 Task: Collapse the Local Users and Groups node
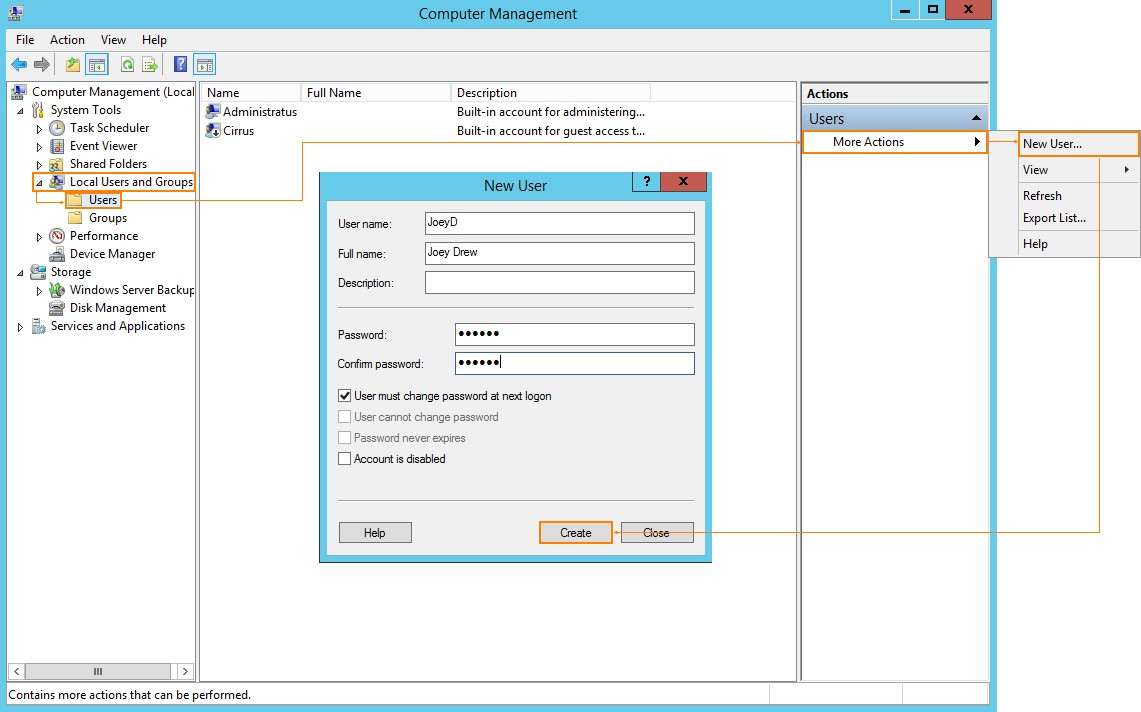(39, 183)
